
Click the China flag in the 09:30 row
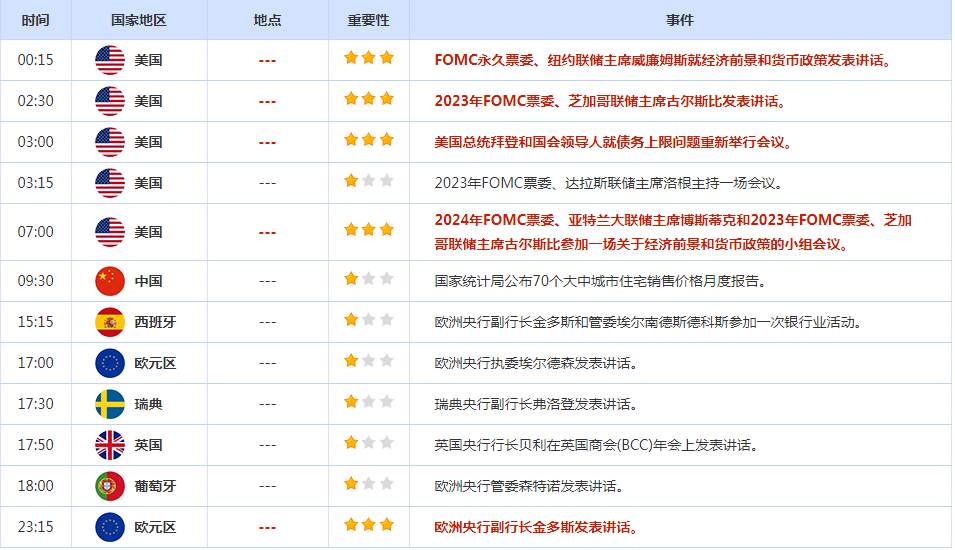point(110,281)
